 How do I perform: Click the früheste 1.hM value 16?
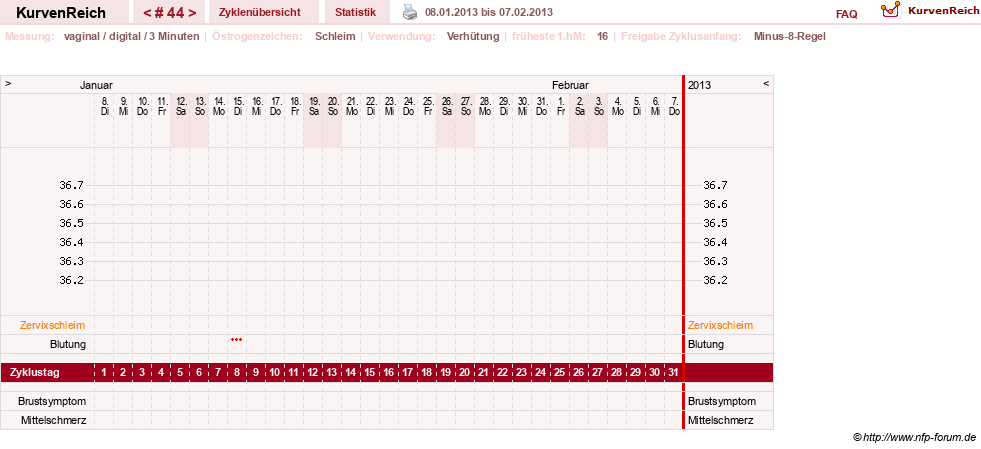tap(602, 36)
